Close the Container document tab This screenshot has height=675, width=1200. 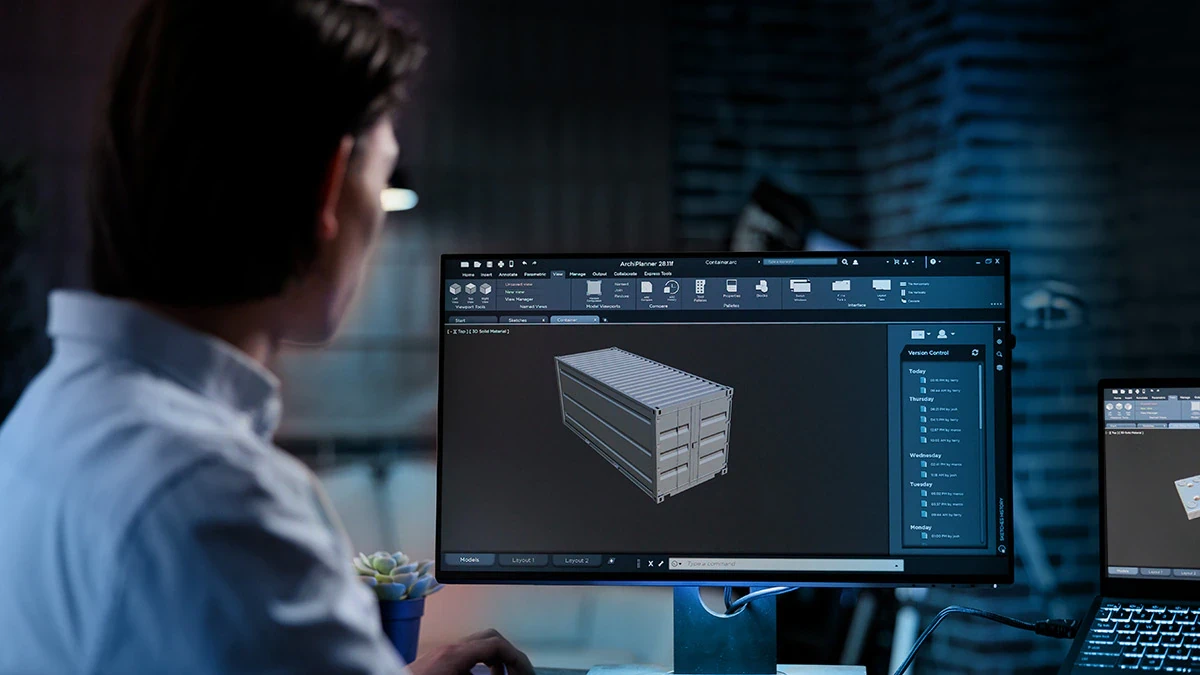(595, 320)
